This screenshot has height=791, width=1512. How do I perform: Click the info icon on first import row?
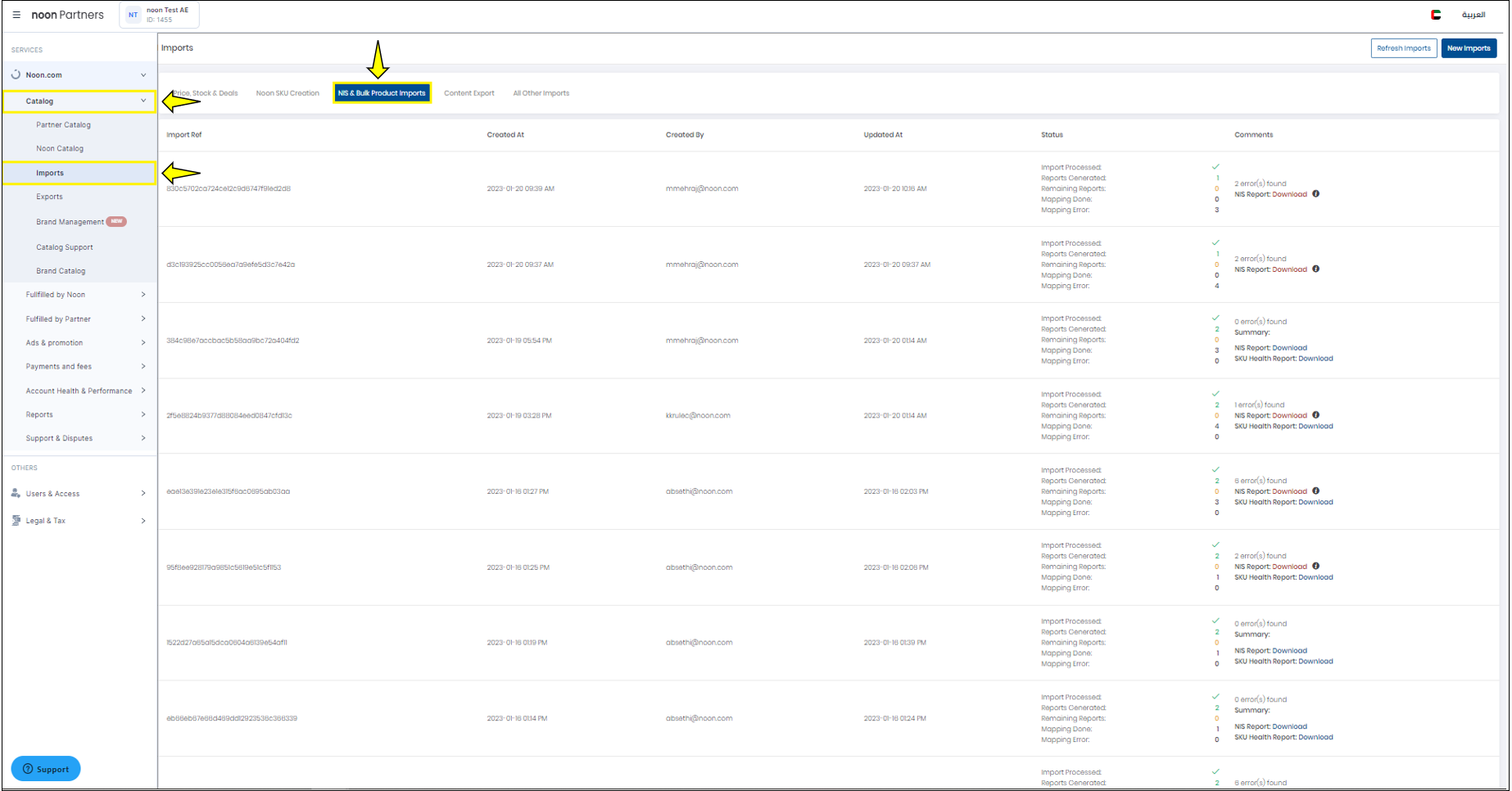(1315, 194)
